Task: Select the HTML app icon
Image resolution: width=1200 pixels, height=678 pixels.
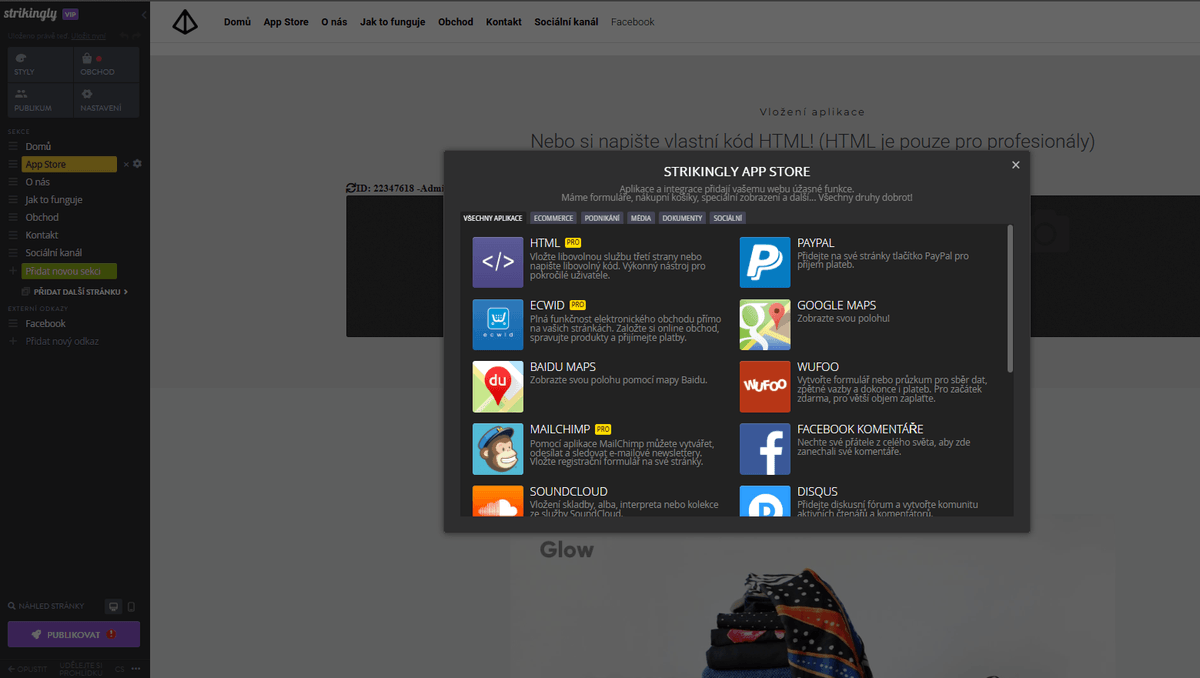Action: [x=498, y=263]
